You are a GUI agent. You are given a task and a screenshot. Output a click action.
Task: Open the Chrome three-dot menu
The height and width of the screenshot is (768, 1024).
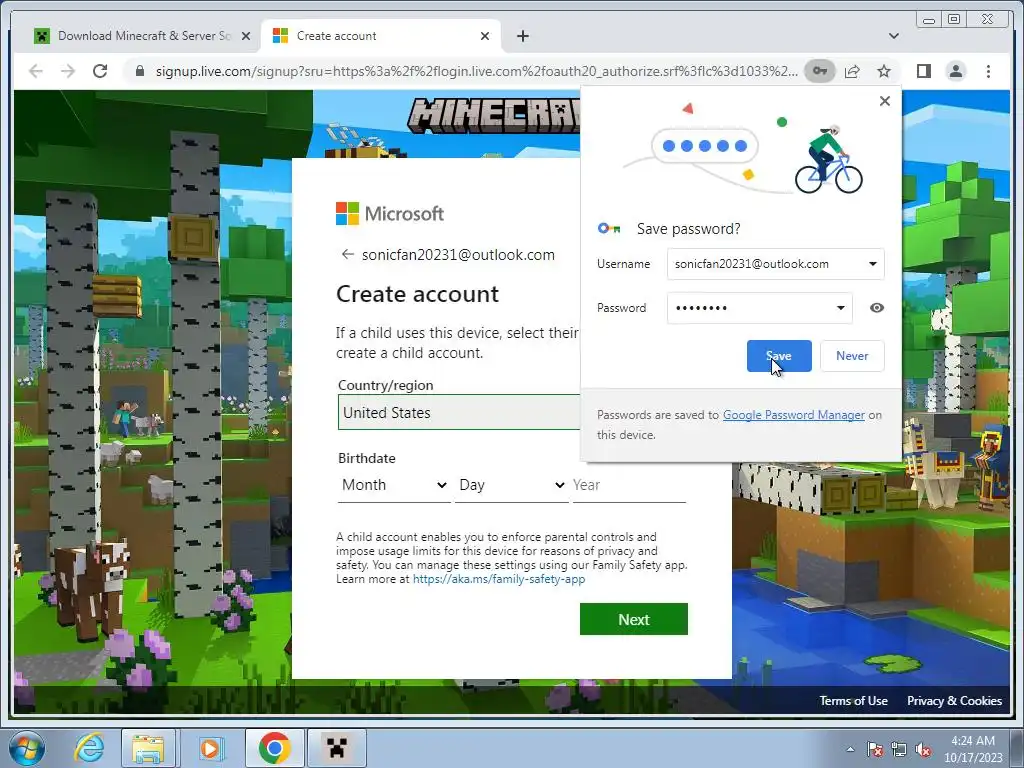click(x=988, y=71)
